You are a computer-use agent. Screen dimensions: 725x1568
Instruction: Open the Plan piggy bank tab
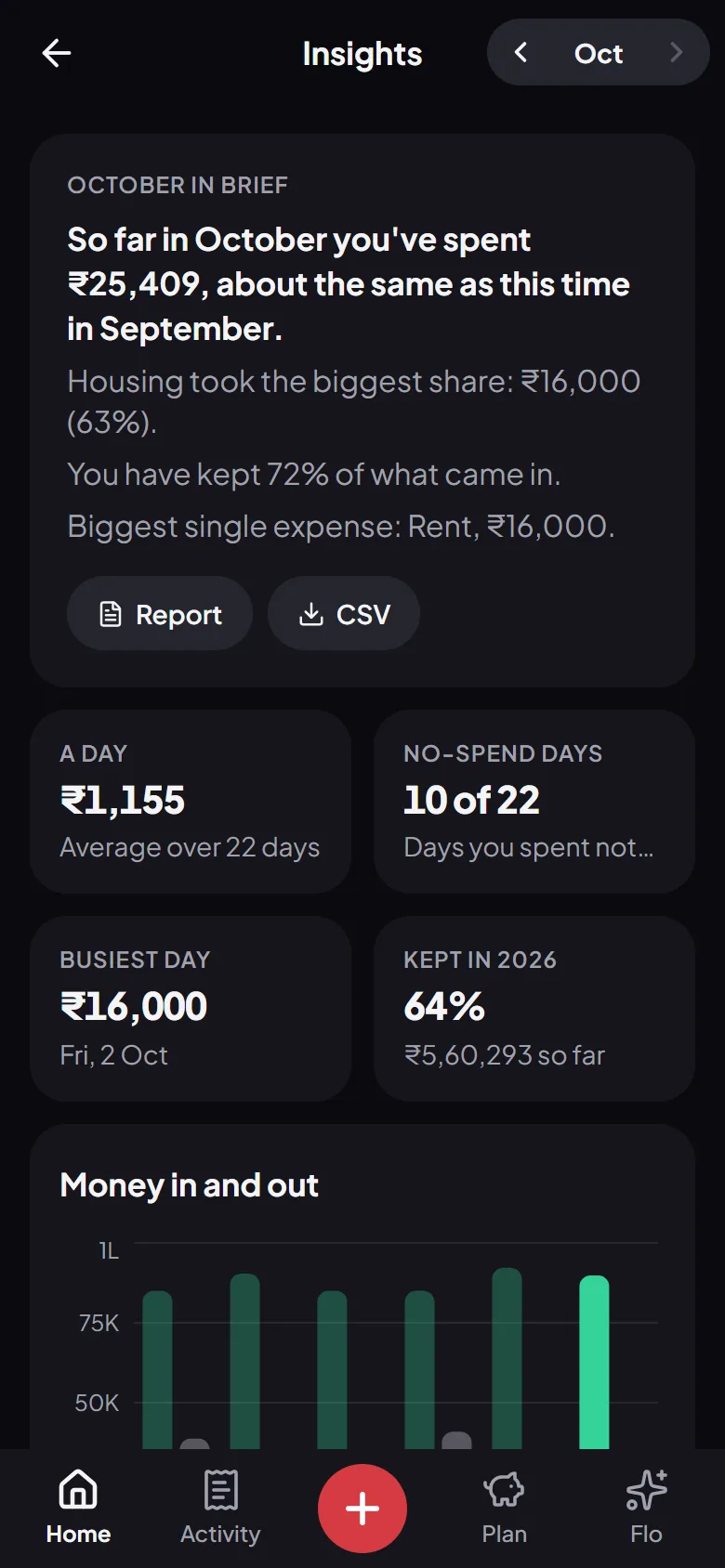point(504,1508)
